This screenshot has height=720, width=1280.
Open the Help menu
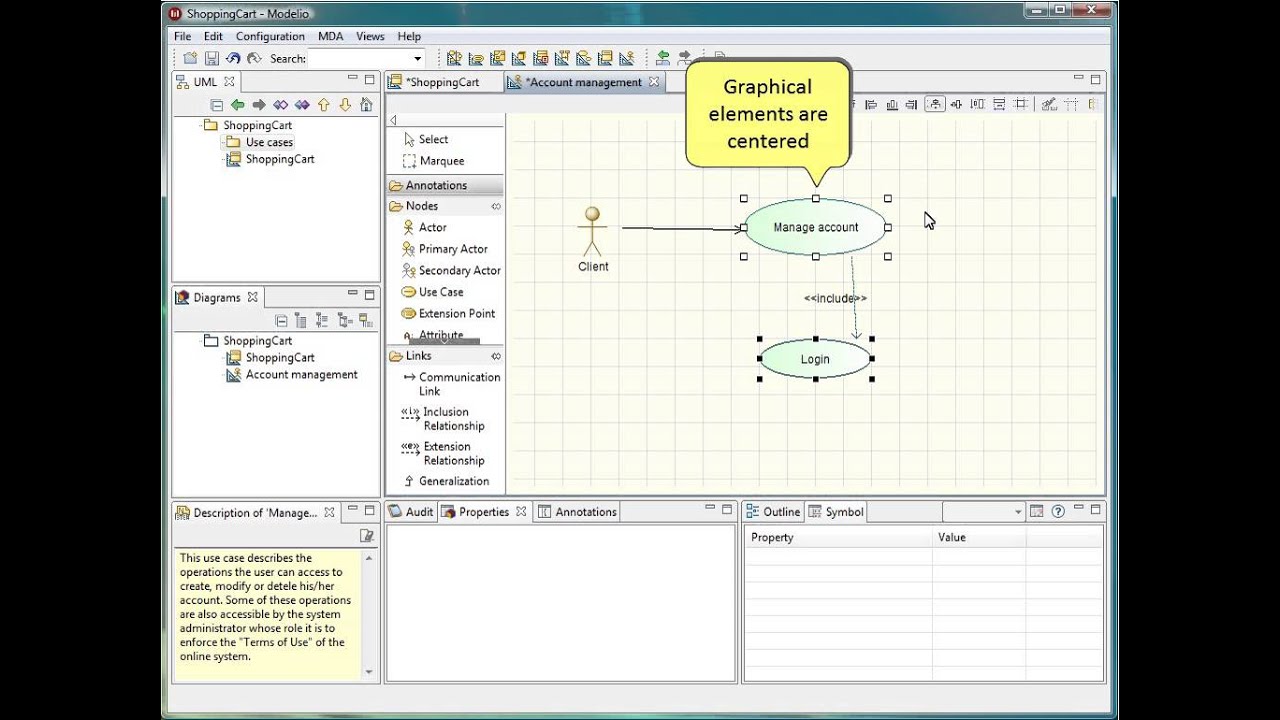[x=409, y=36]
